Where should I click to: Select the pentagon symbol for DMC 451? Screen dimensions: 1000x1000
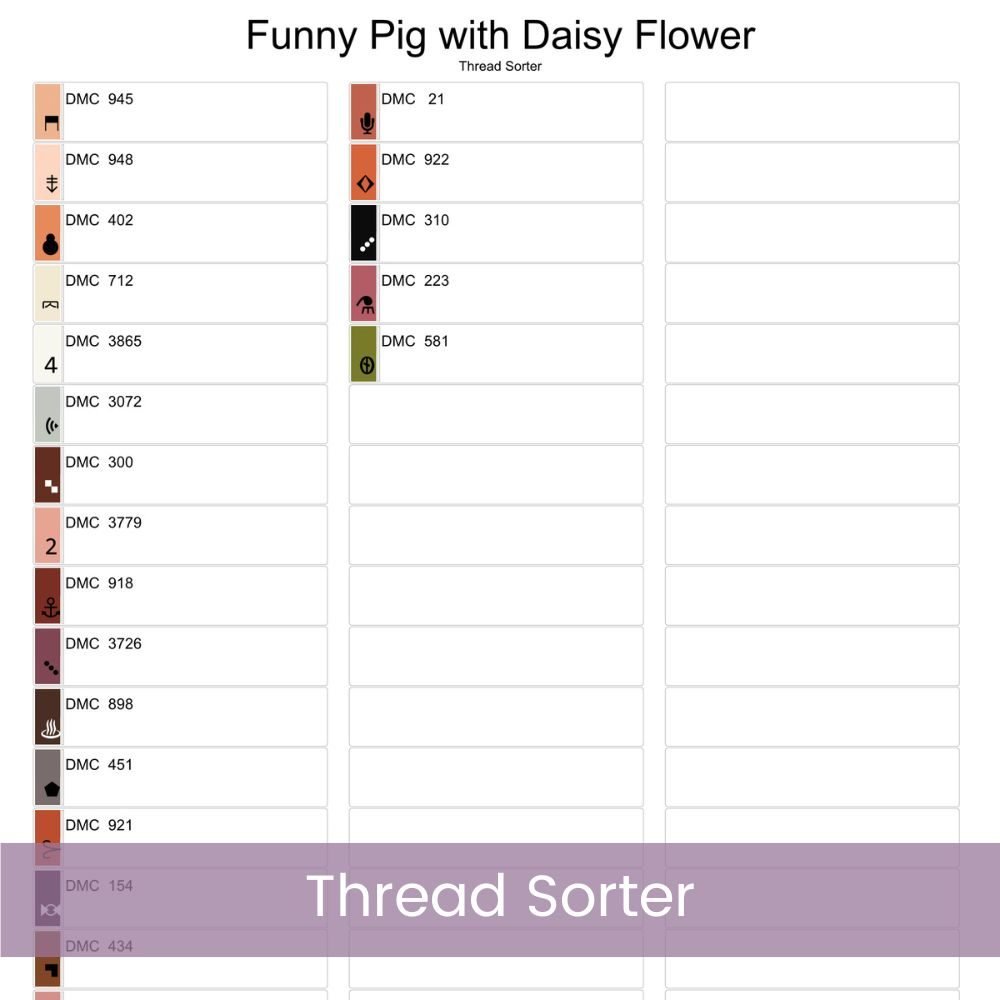tap(52, 789)
